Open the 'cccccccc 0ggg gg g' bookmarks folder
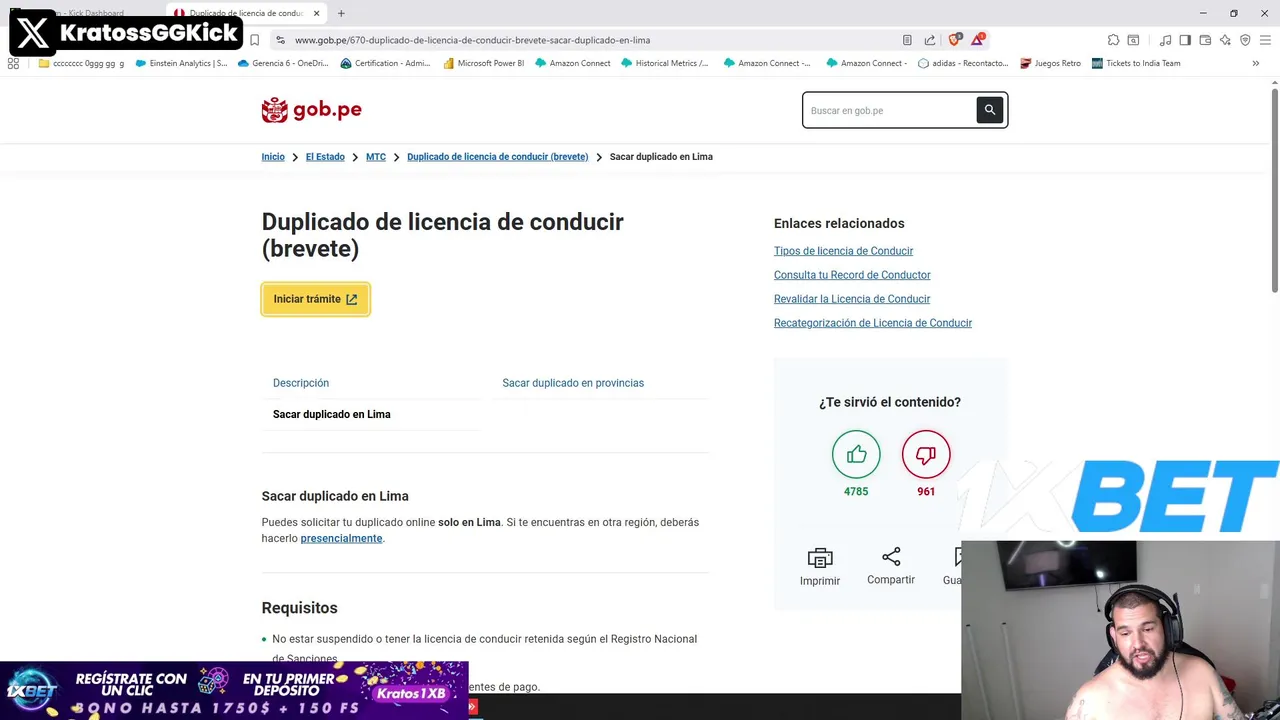 click(x=81, y=63)
